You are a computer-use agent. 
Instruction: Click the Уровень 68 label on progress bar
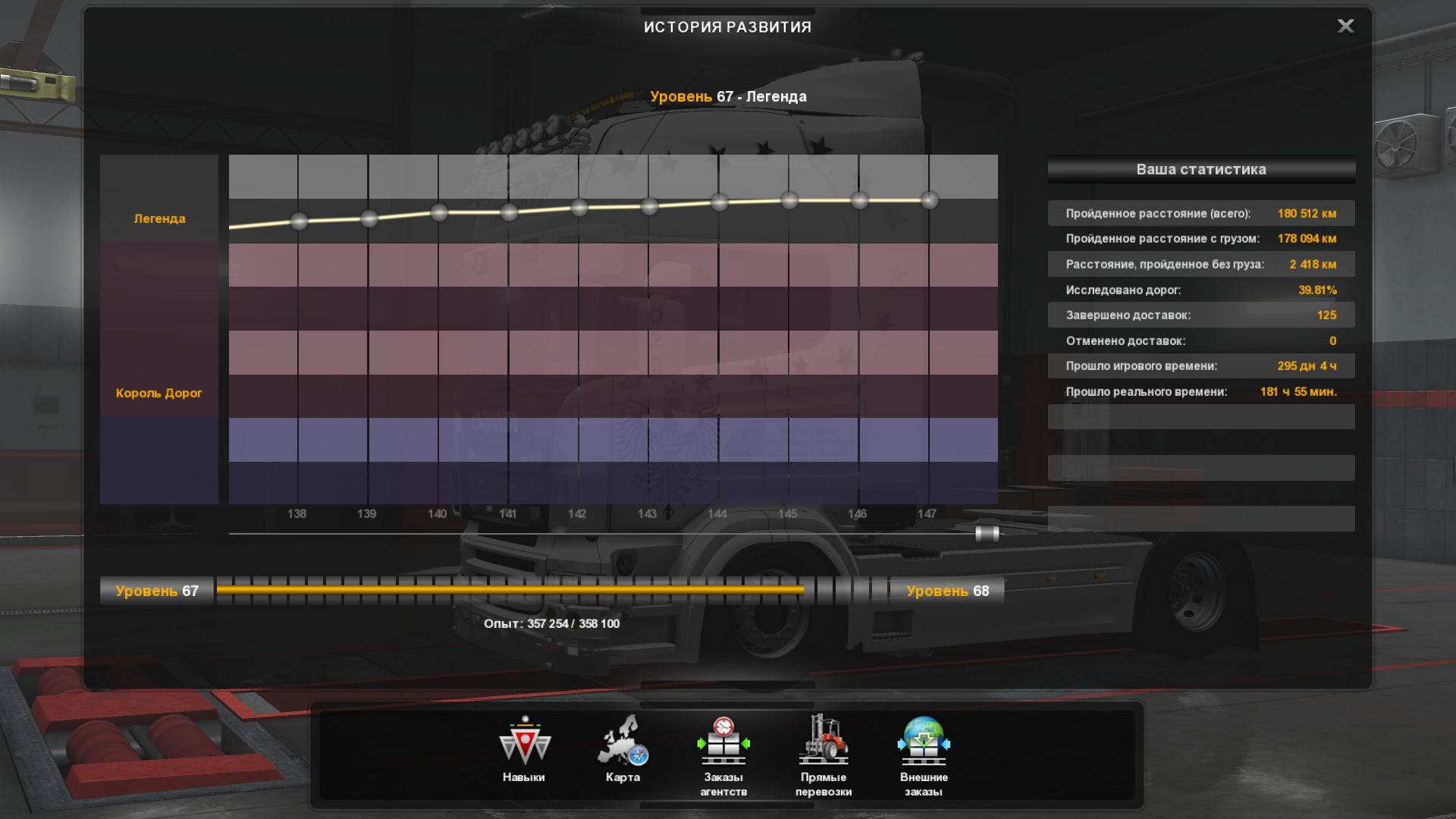948,591
